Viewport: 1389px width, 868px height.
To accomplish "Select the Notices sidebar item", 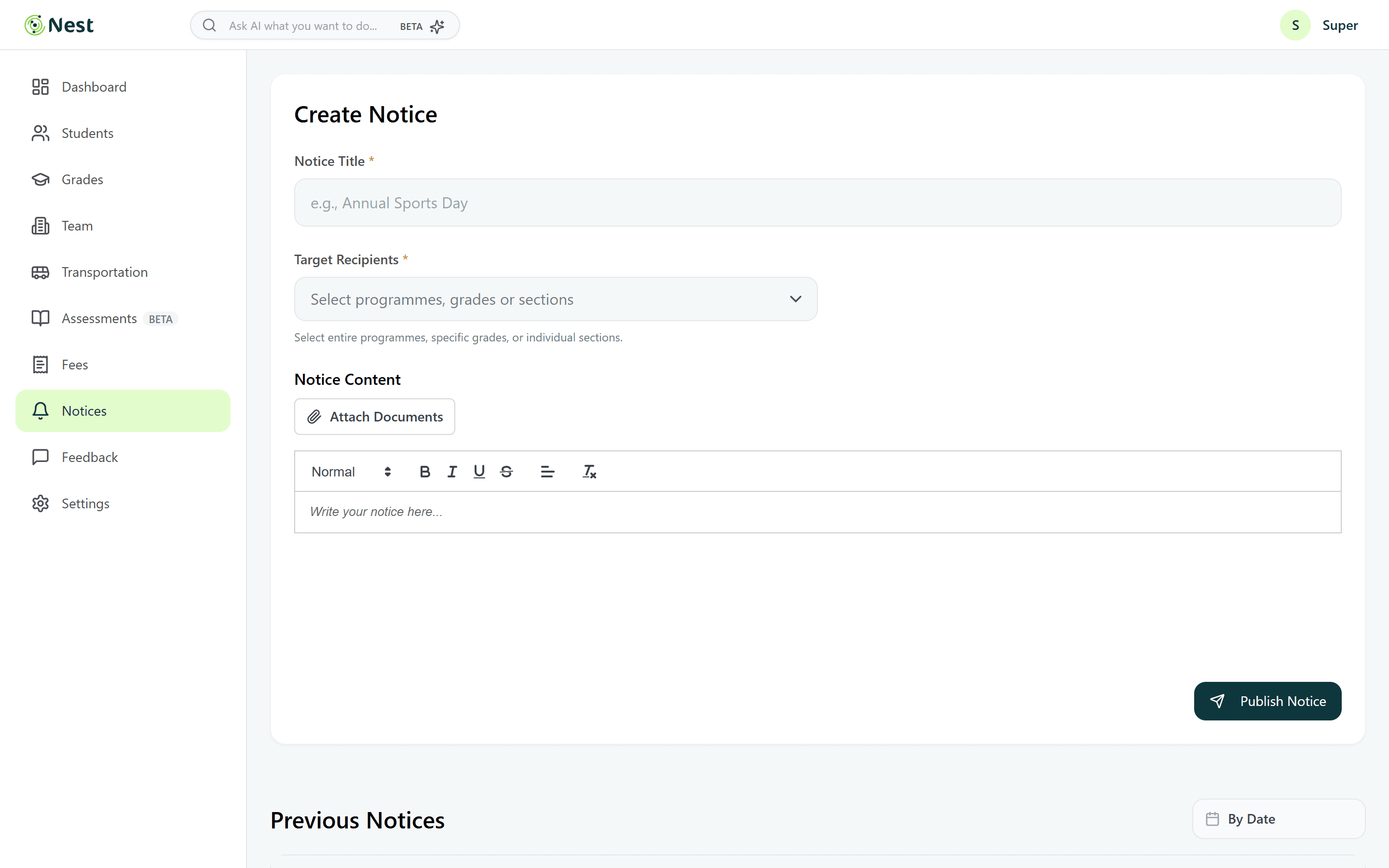I will (x=123, y=411).
